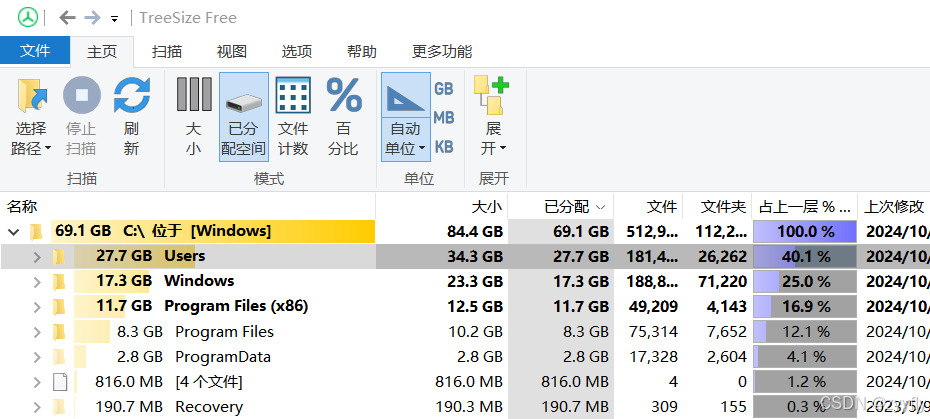Click the 12.1 % percentage cell
The image size is (930, 419).
coord(805,332)
